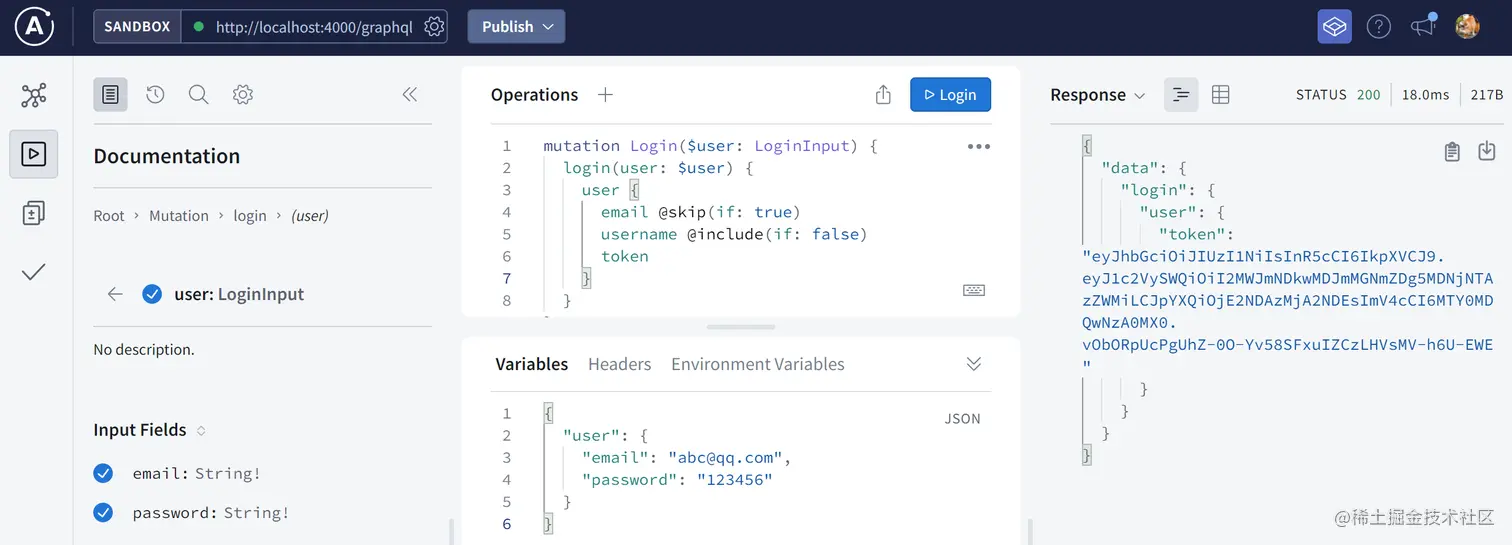Run the Login operation
This screenshot has width=1512, height=545.
tap(950, 95)
